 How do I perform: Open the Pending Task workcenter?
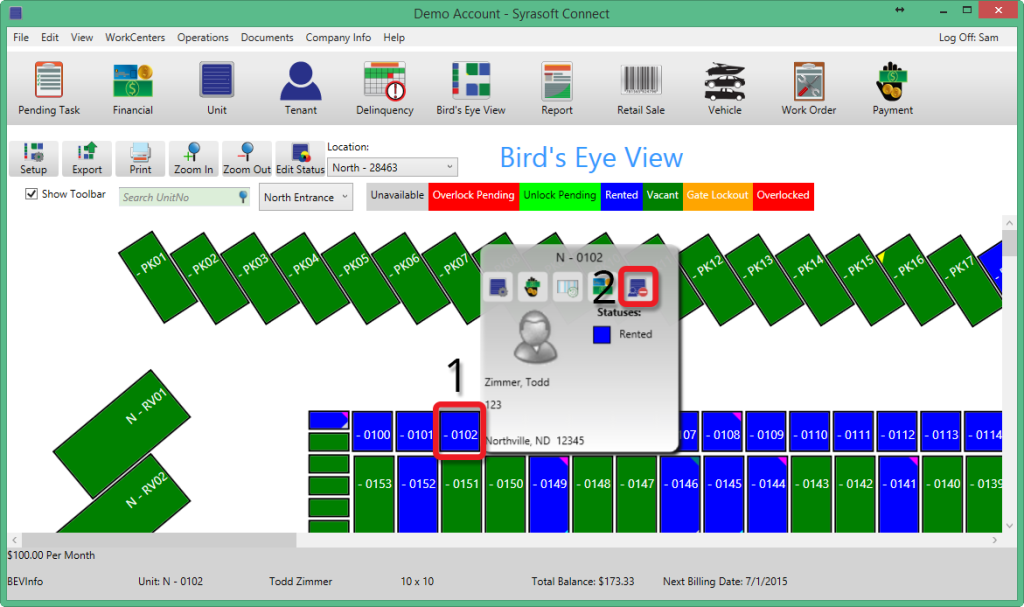point(49,88)
